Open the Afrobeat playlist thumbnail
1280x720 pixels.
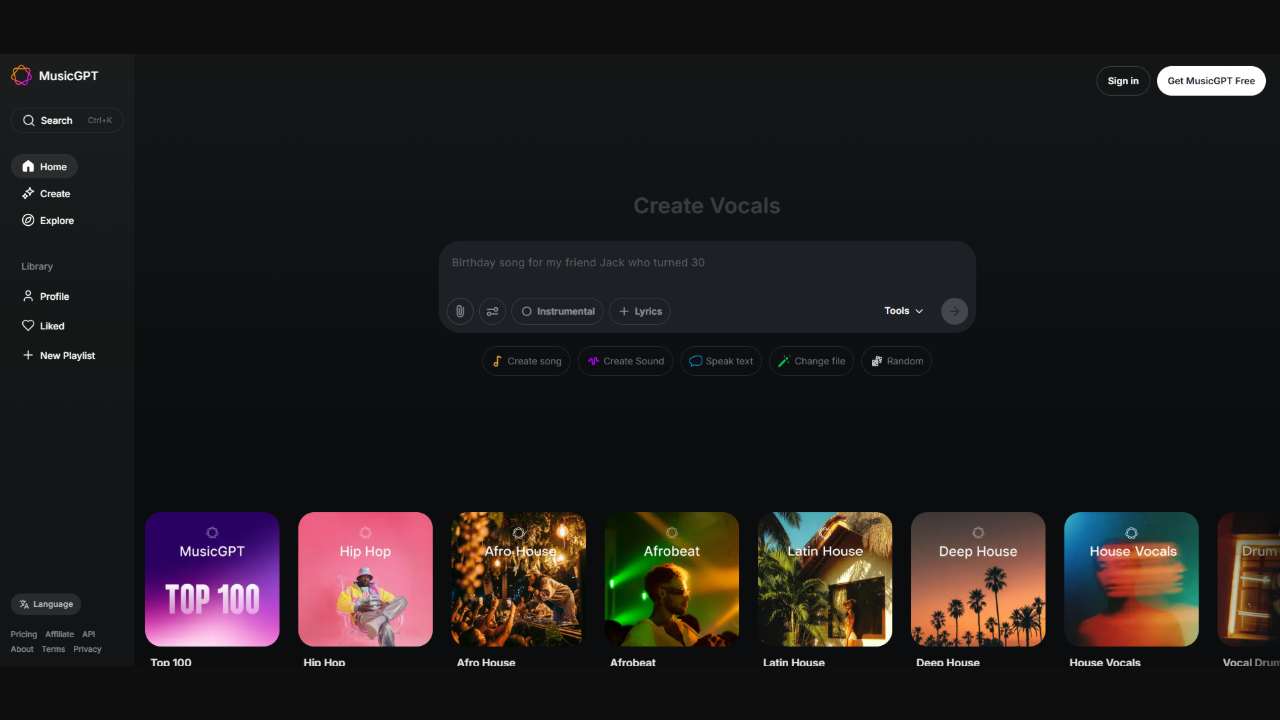pyautogui.click(x=671, y=579)
